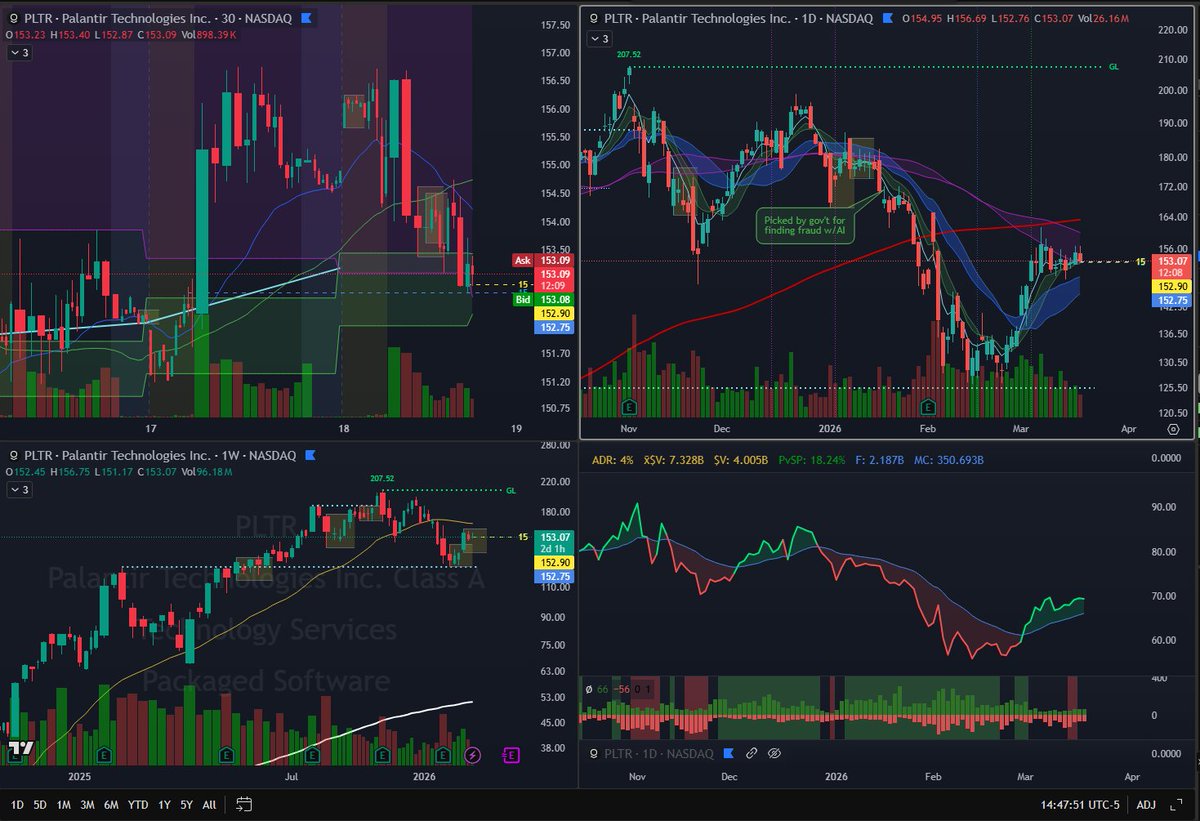Click the market status icon on daily chart
Image resolution: width=1200 pixels, height=821 pixels.
click(594, 18)
